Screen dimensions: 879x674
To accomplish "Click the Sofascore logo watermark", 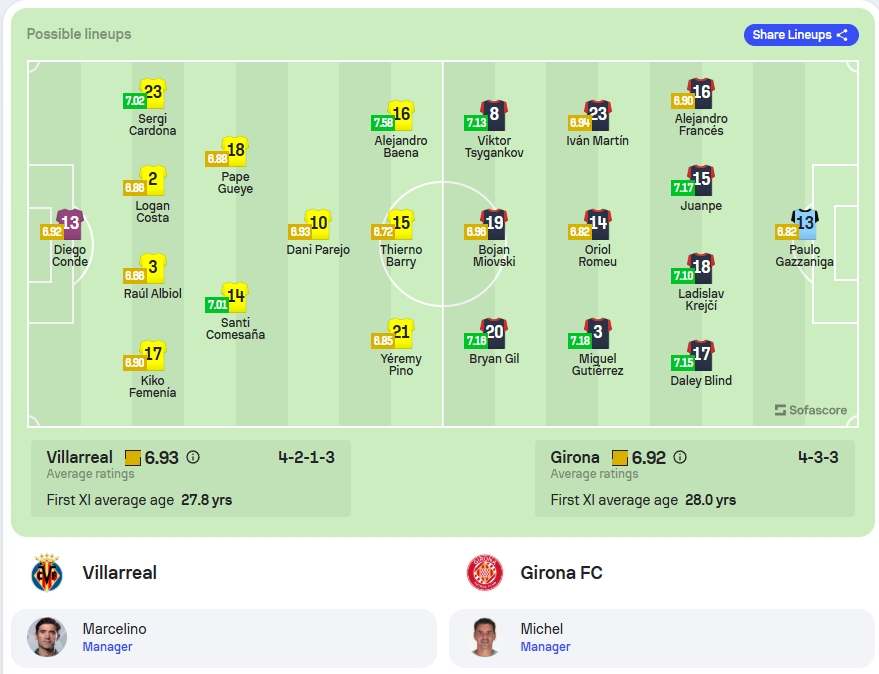I will [811, 410].
